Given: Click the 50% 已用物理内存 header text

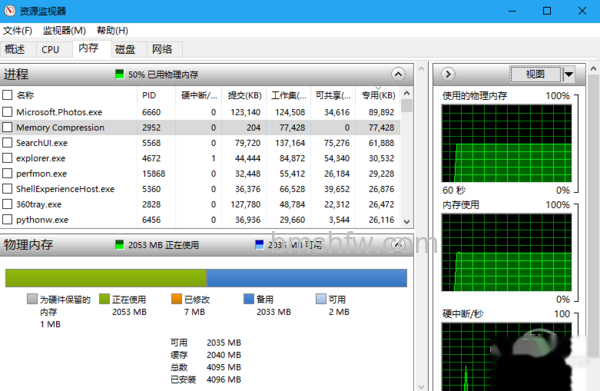Looking at the screenshot, I should click(163, 74).
